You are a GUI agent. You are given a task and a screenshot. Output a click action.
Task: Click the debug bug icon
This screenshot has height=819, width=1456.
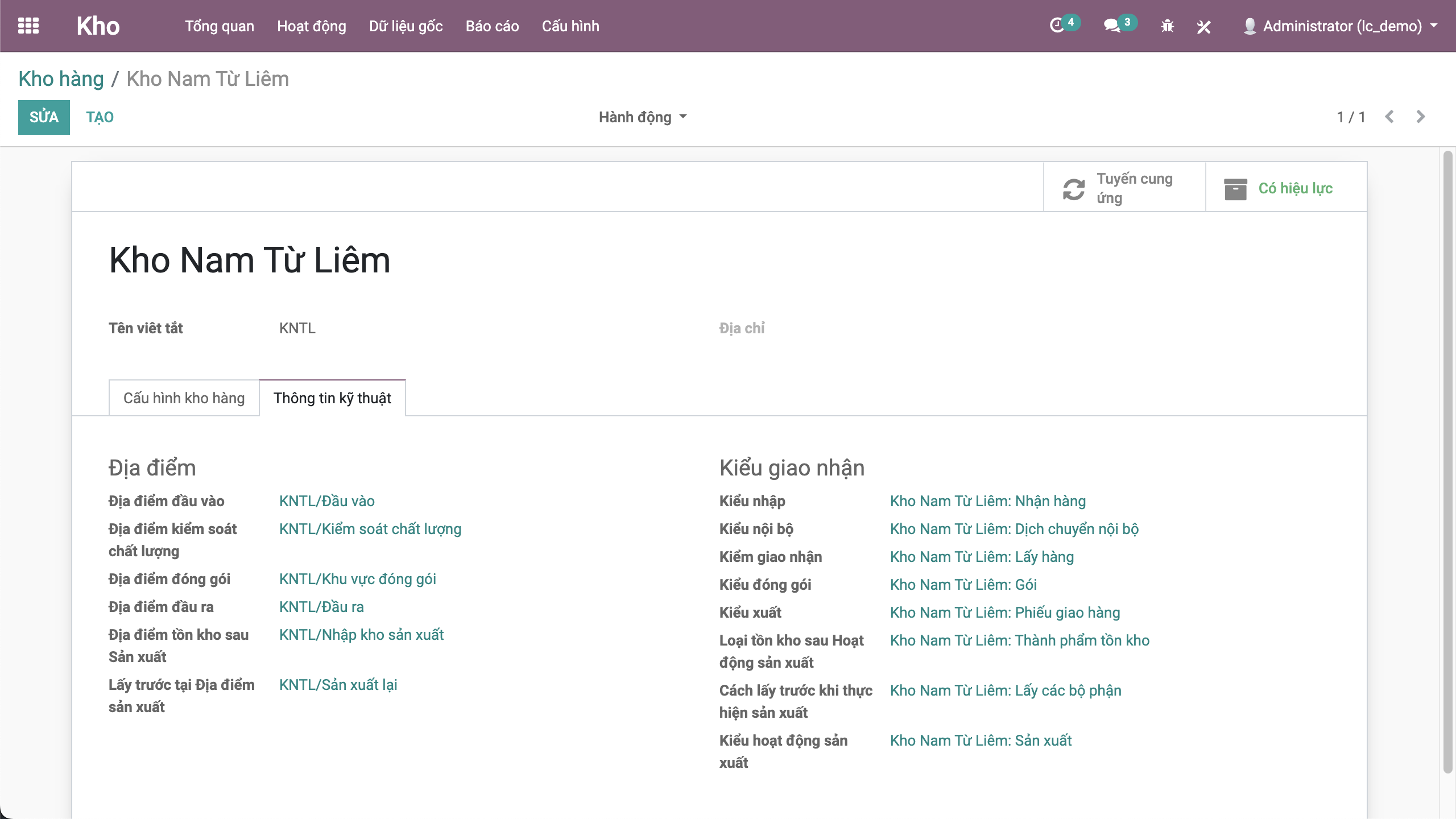(1167, 26)
